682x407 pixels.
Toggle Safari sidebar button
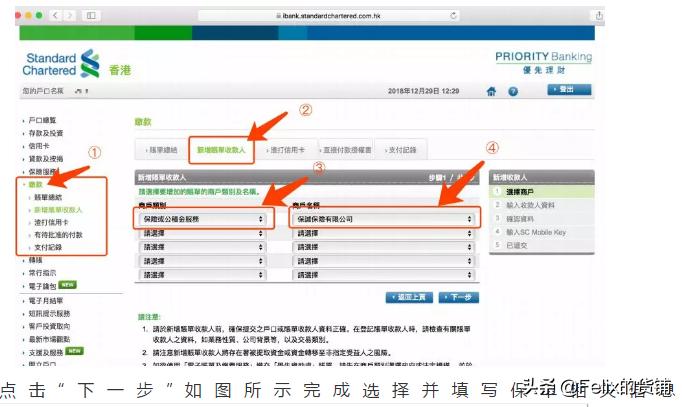pyautogui.click(x=92, y=16)
